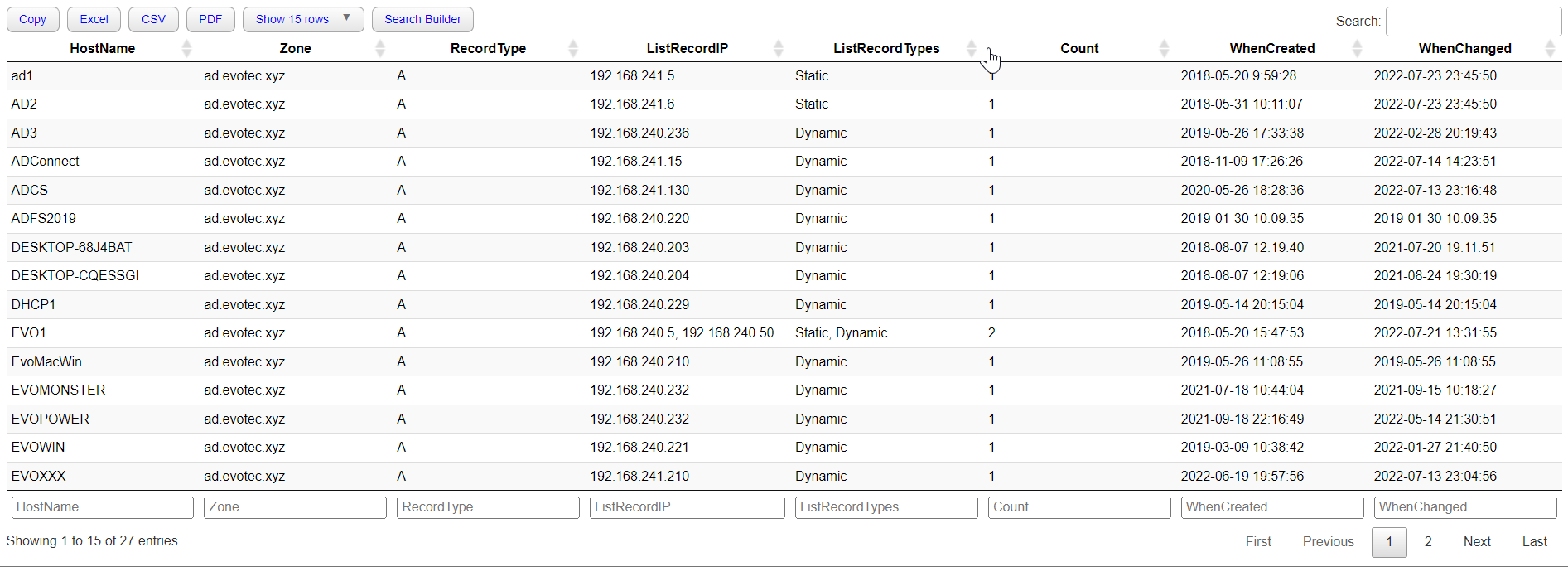Click WhenChanged column sort icon

[1550, 49]
